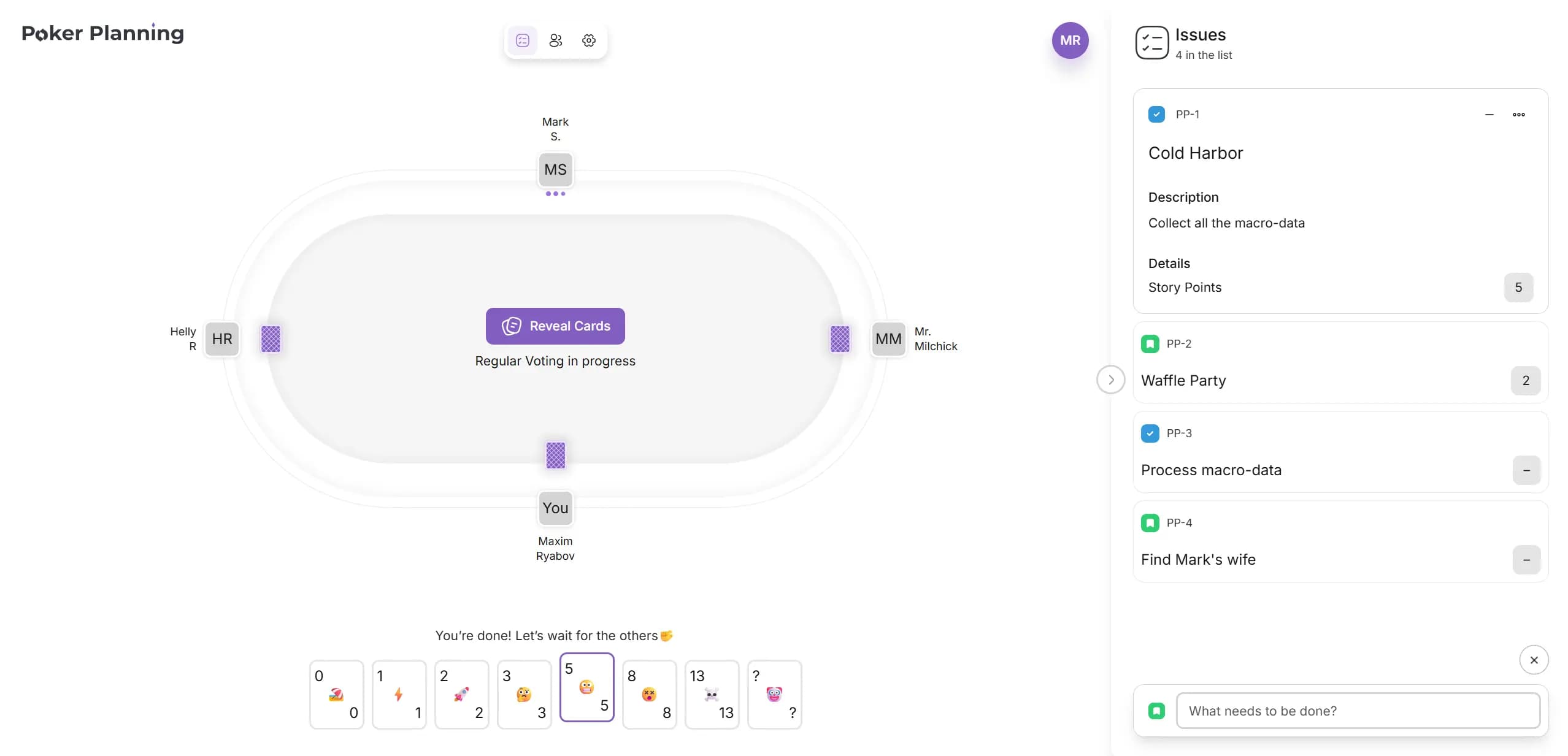Click the PP-3 blue checkbox icon

point(1150,433)
